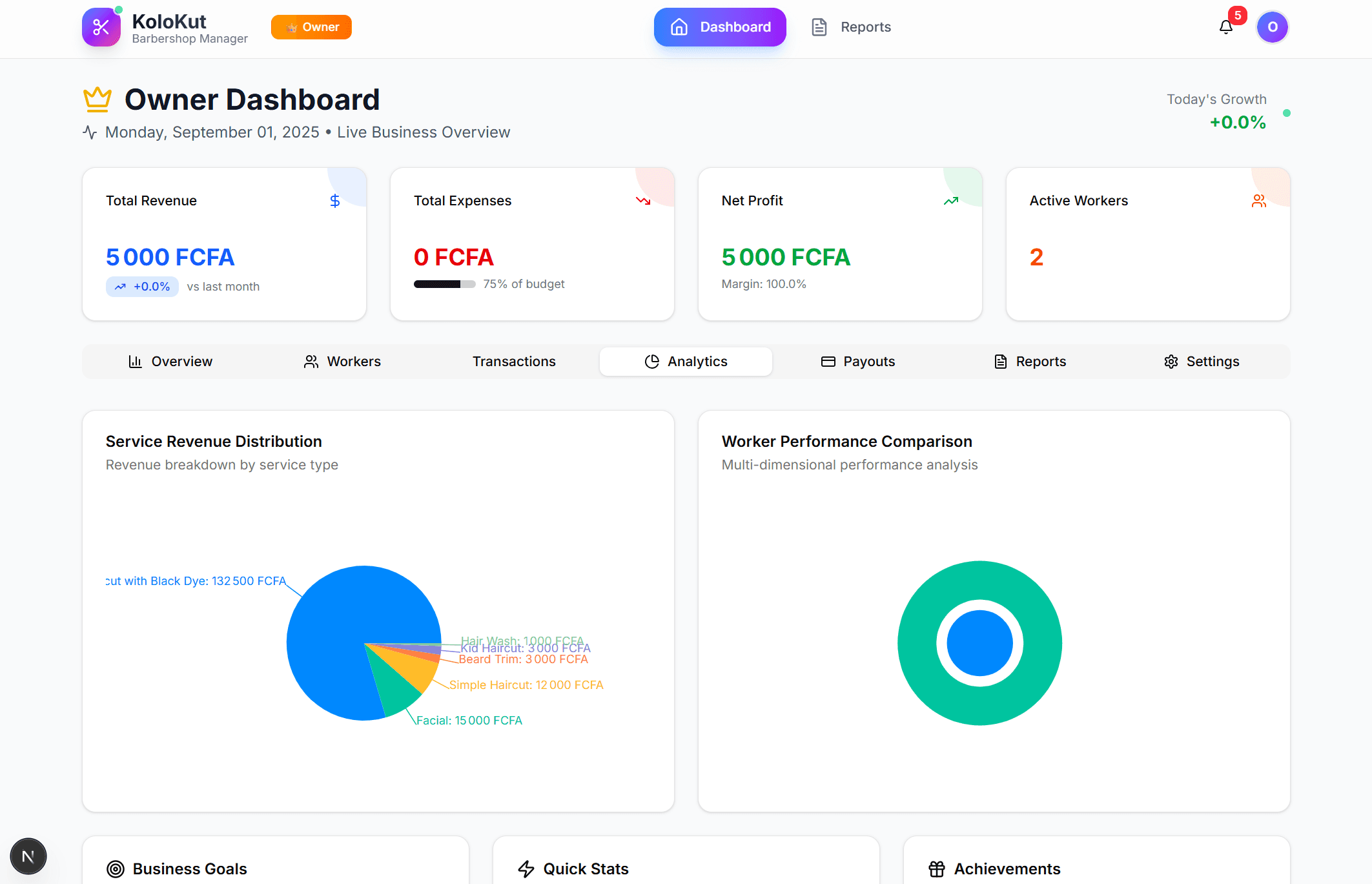Click the lightning icon beside Quick Stats
Screen dimensions: 1372x884
coord(527,869)
